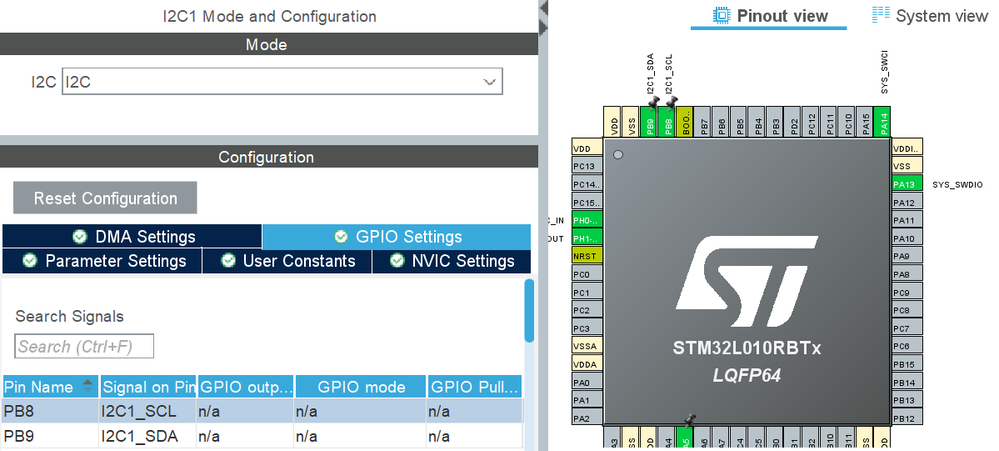The height and width of the screenshot is (451, 999).
Task: Click the Search Signals input field
Action: coord(84,347)
